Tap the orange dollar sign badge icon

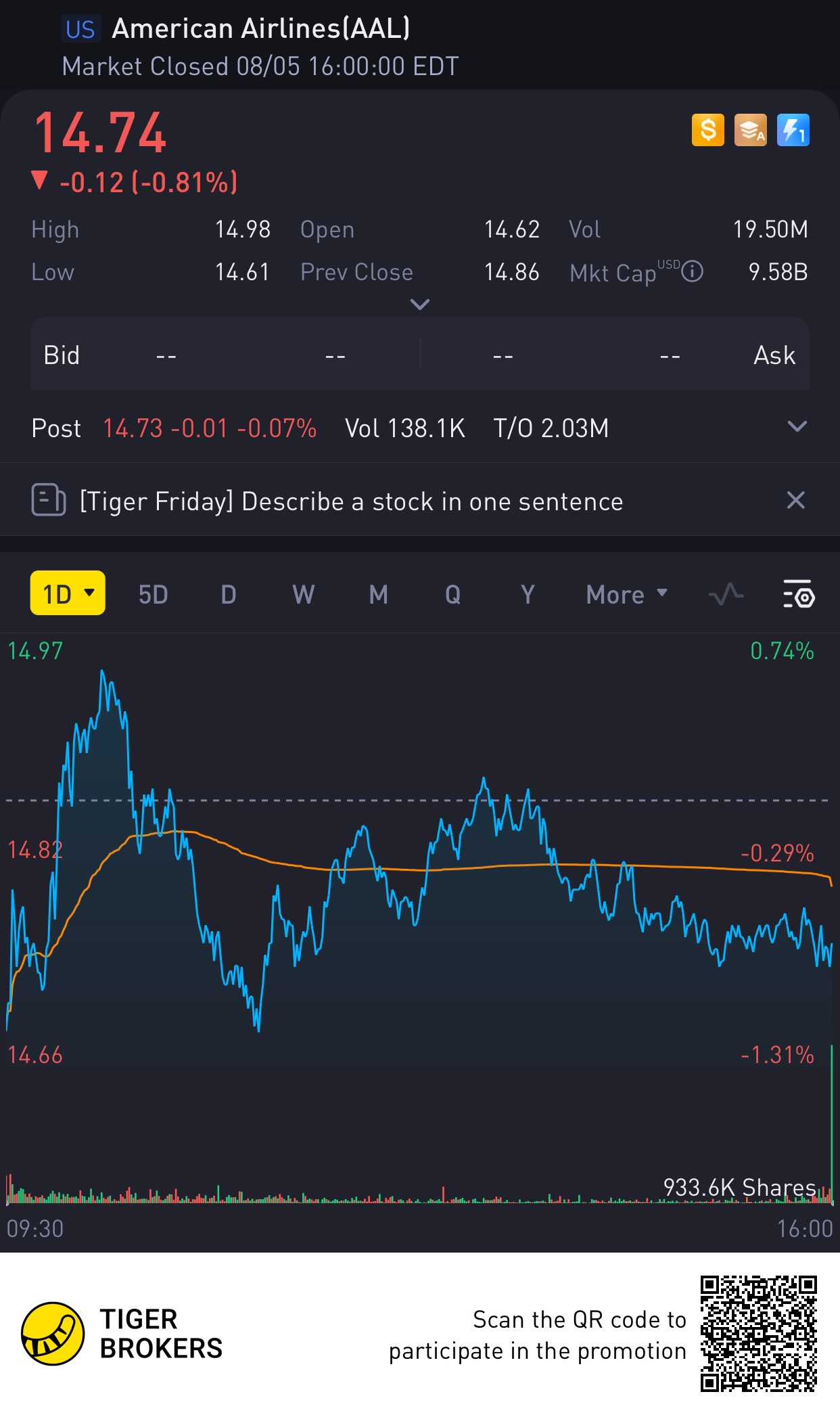click(x=707, y=130)
